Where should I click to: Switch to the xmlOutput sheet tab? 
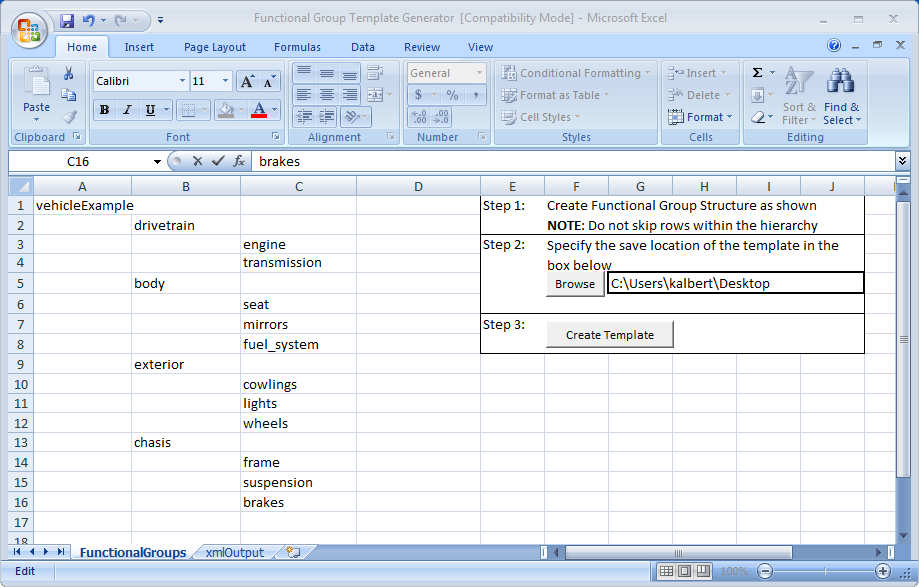235,552
